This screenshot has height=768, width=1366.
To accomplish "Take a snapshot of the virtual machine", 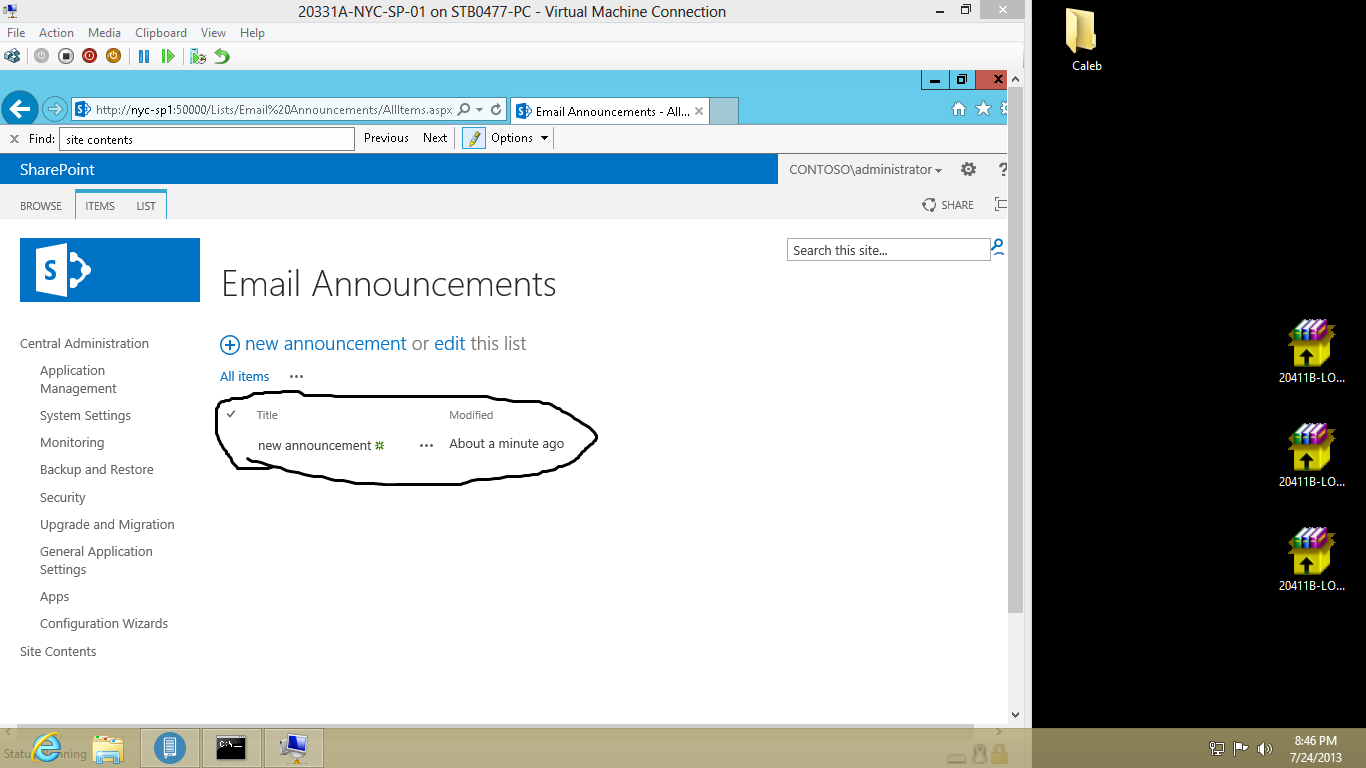I will [198, 56].
